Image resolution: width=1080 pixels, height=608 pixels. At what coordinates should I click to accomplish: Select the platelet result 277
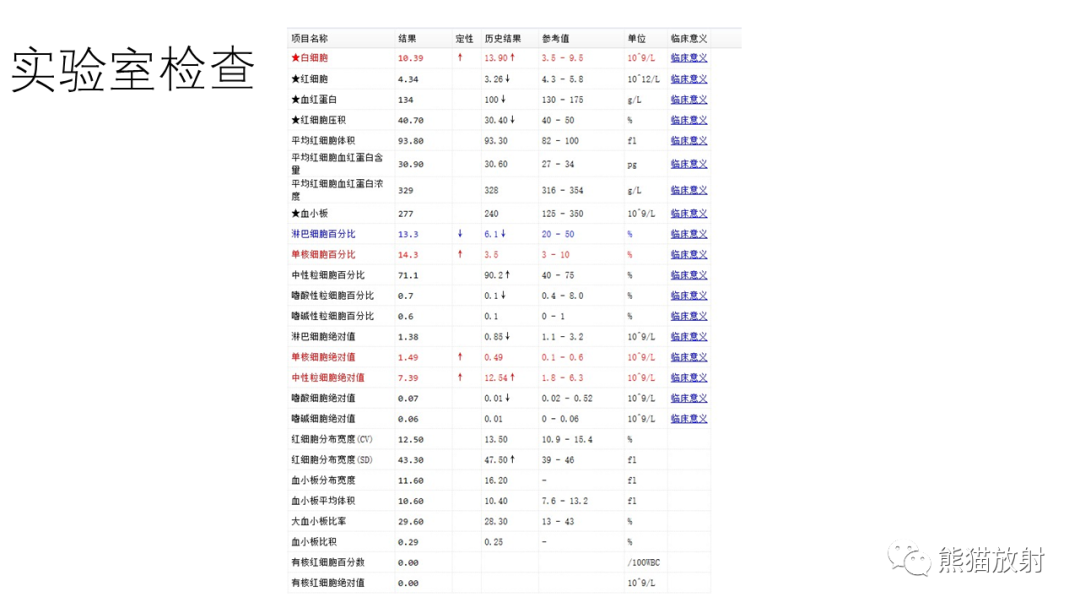pos(406,214)
